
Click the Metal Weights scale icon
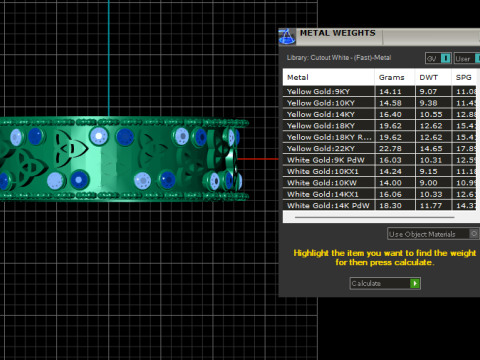(287, 36)
